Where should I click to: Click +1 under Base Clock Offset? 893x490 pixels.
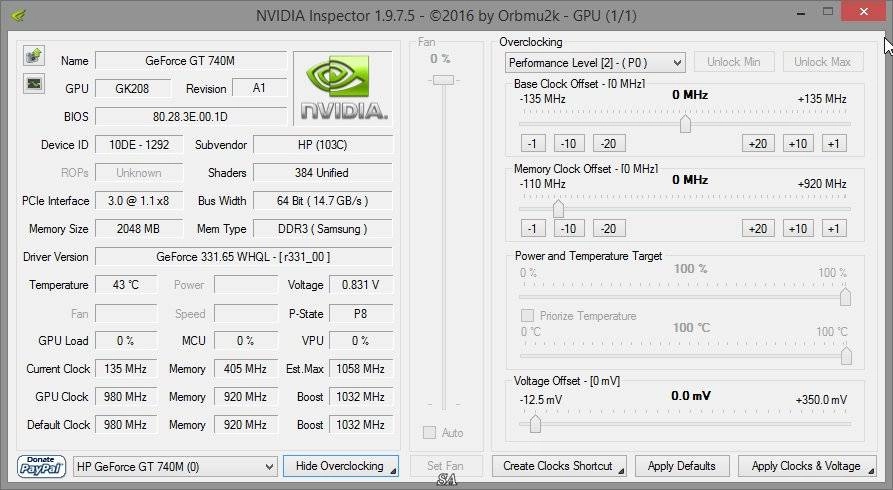click(834, 144)
